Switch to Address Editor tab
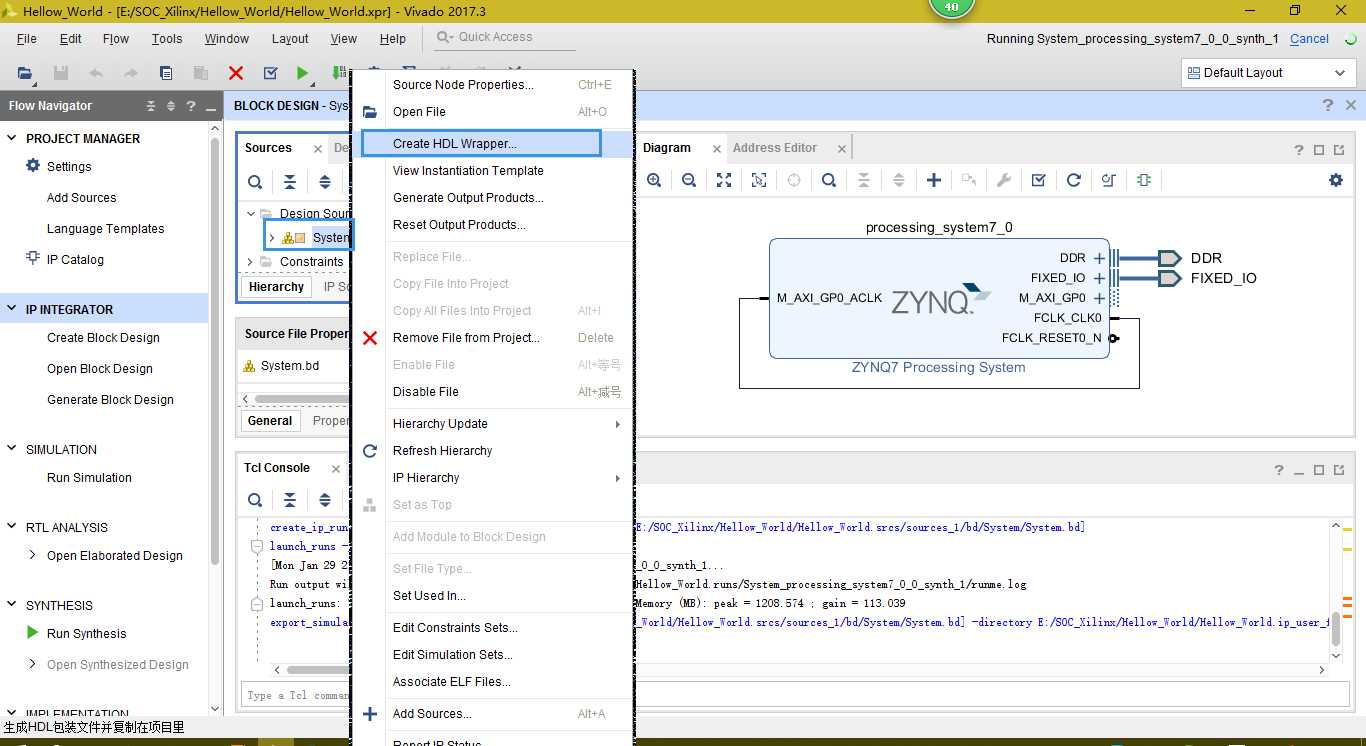The image size is (1366, 746). click(x=775, y=148)
